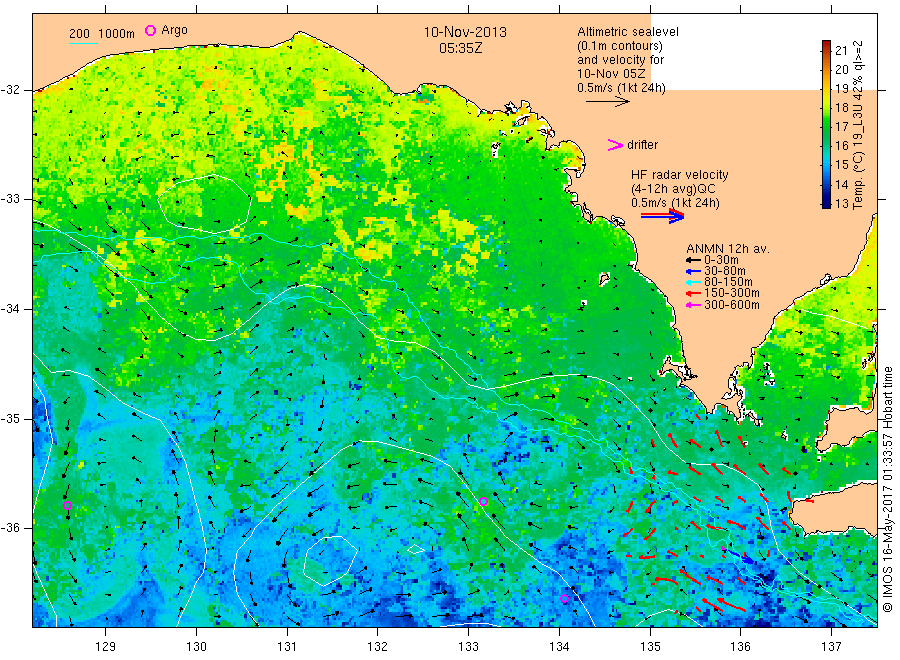Viewport: 900px width, 660px height.
Task: Click the blue 30-80m ANMN arrow
Action: (x=693, y=271)
